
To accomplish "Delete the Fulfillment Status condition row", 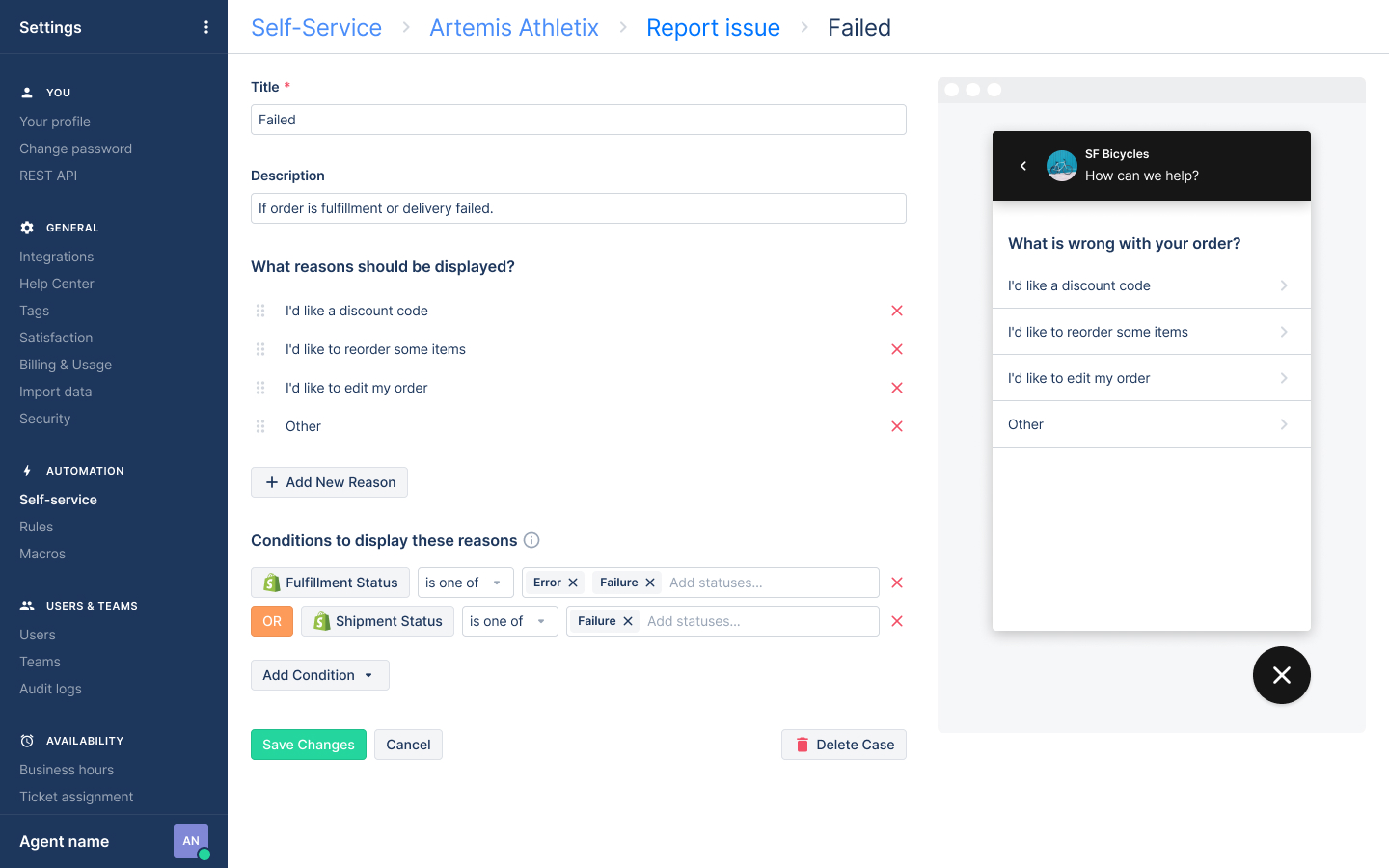I will (x=897, y=583).
